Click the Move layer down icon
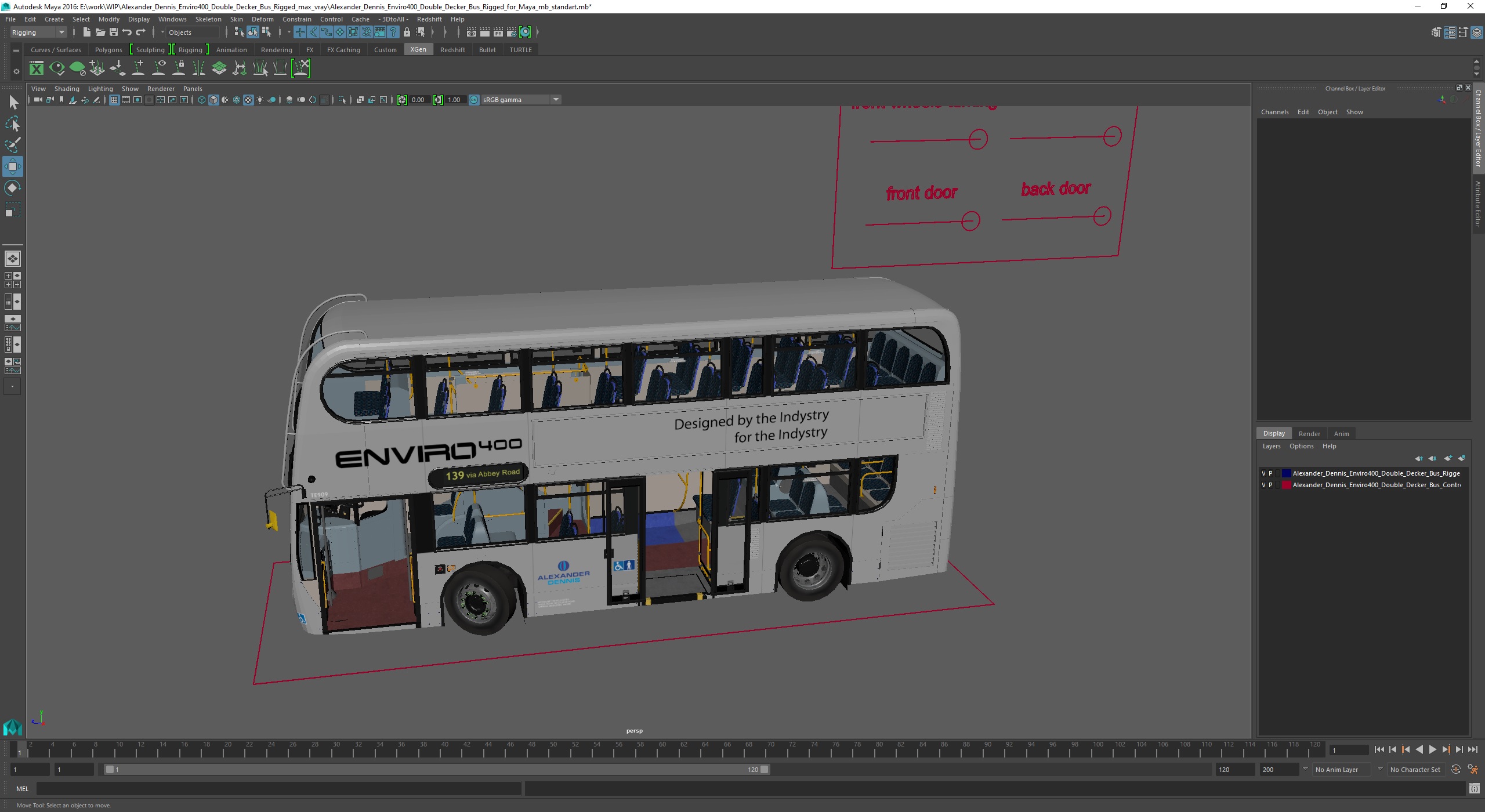The height and width of the screenshot is (812, 1485). [1433, 458]
